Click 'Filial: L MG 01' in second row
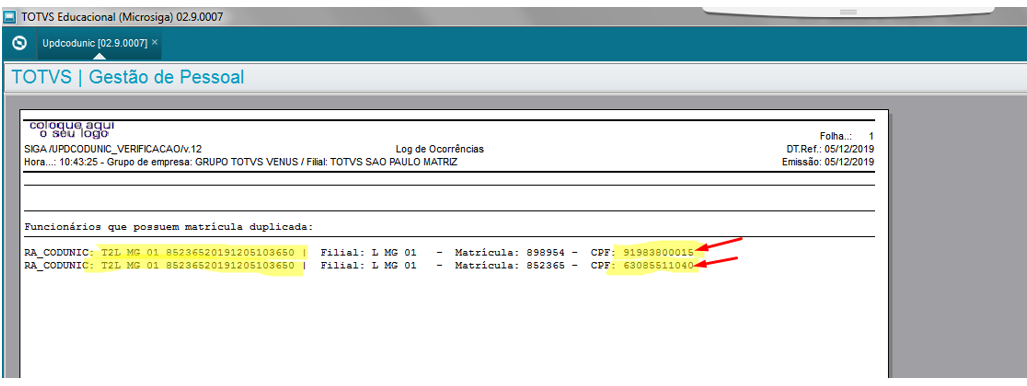Image resolution: width=1027 pixels, height=386 pixels. click(368, 265)
